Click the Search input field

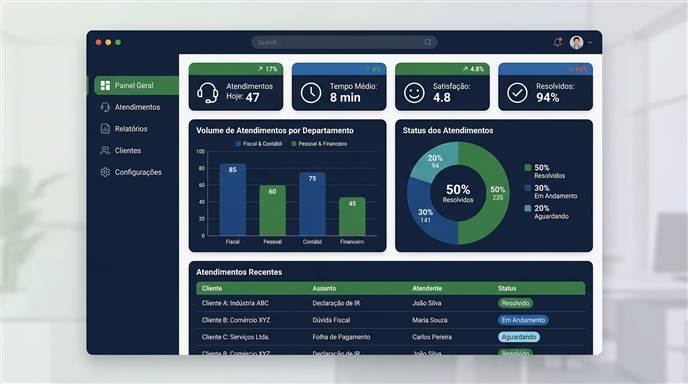(344, 42)
